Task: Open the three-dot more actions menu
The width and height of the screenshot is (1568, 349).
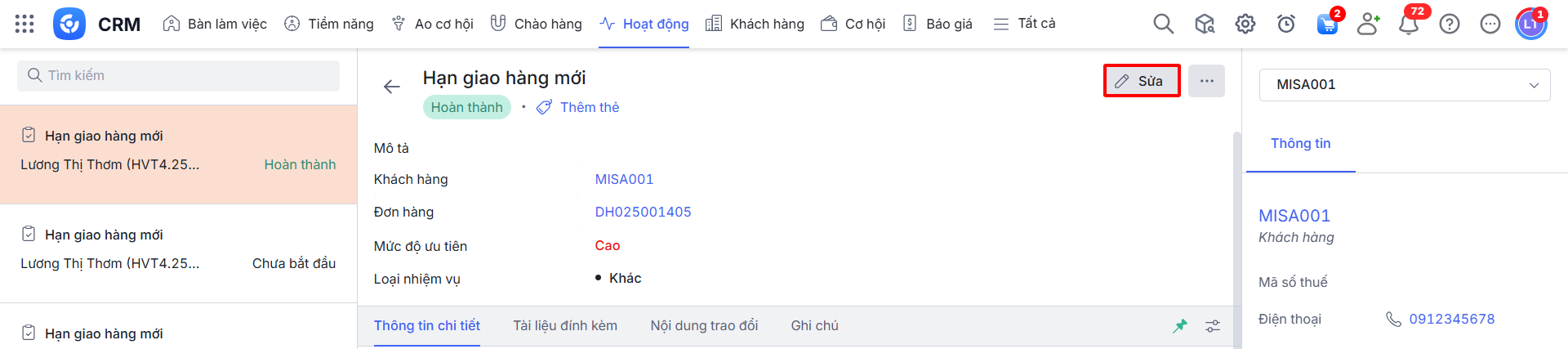Action: coord(1206,81)
